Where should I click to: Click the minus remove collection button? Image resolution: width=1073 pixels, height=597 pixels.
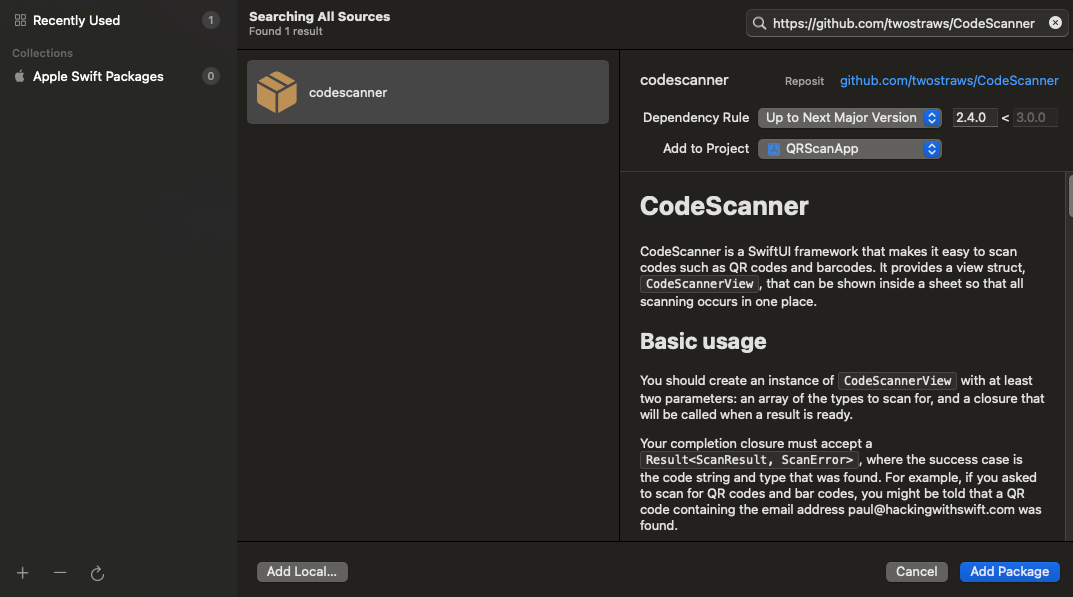tap(60, 572)
